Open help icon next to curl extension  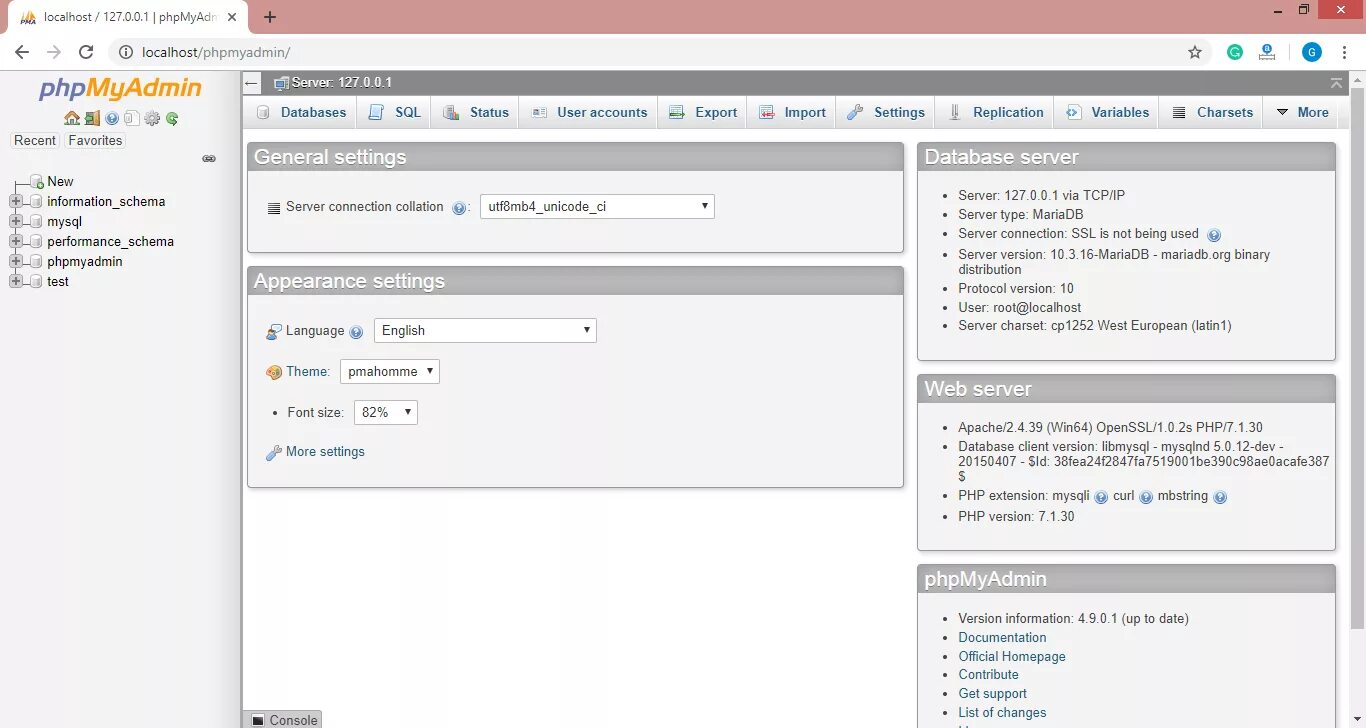pos(1146,497)
